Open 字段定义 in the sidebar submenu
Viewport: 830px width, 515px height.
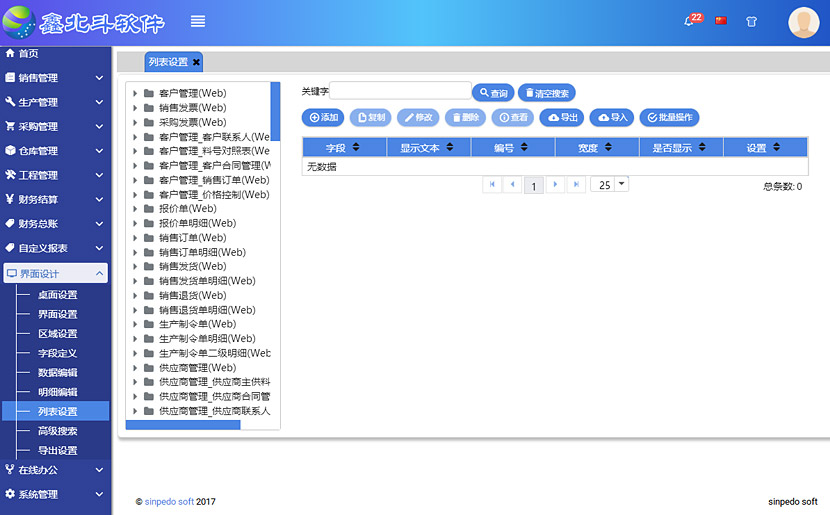(x=57, y=353)
